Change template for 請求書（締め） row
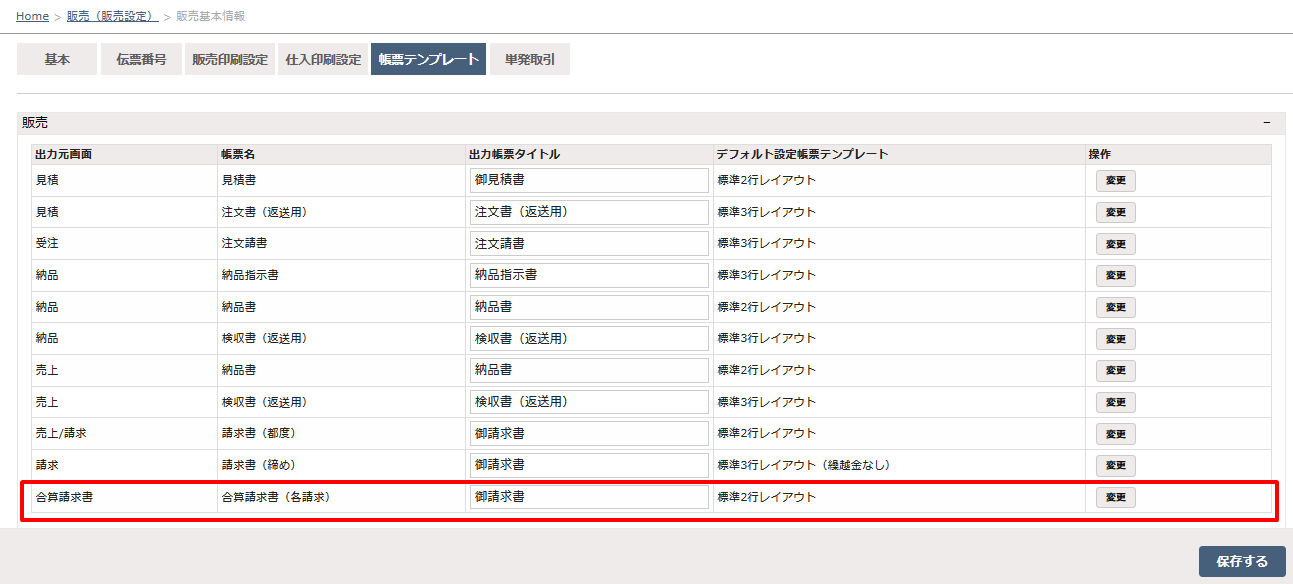Viewport: 1293px width, 584px height. tap(1115, 466)
